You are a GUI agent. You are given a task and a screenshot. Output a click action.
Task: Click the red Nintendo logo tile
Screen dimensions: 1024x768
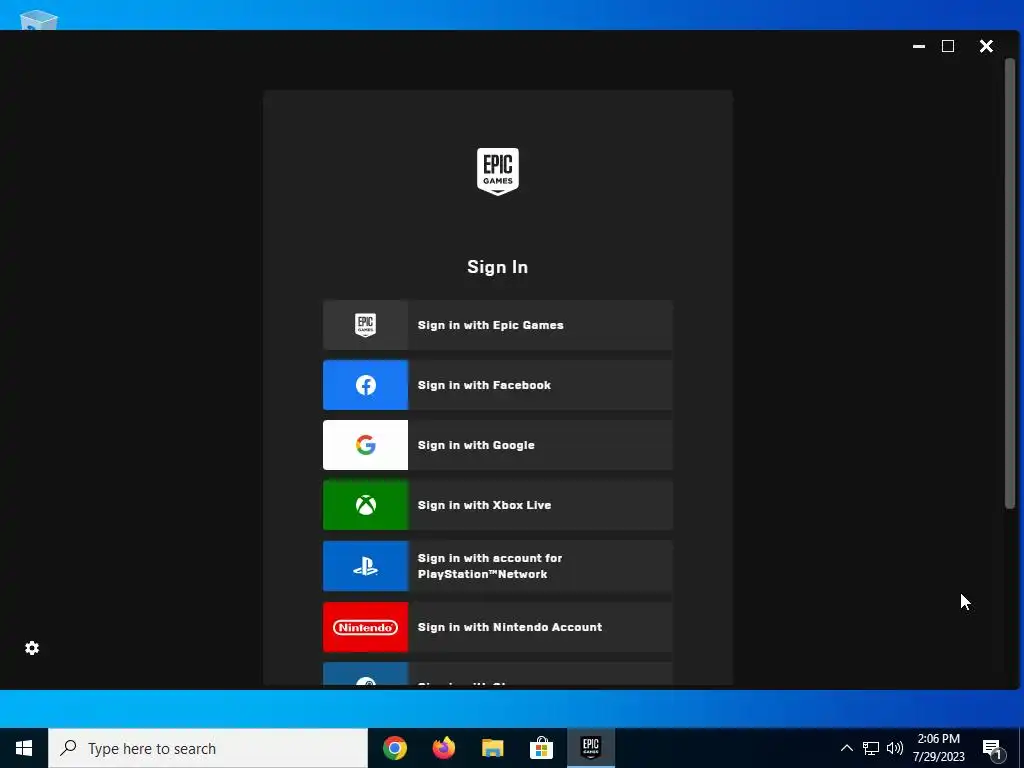[x=365, y=627]
